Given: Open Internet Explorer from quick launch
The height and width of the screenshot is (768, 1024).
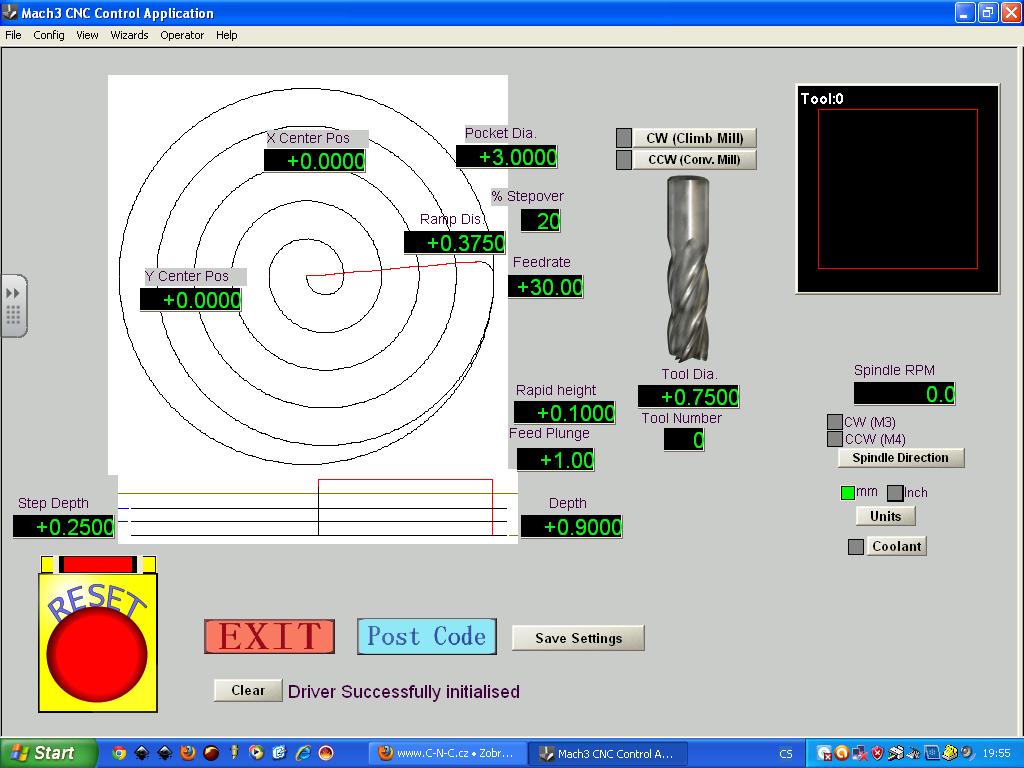Looking at the screenshot, I should click(302, 753).
